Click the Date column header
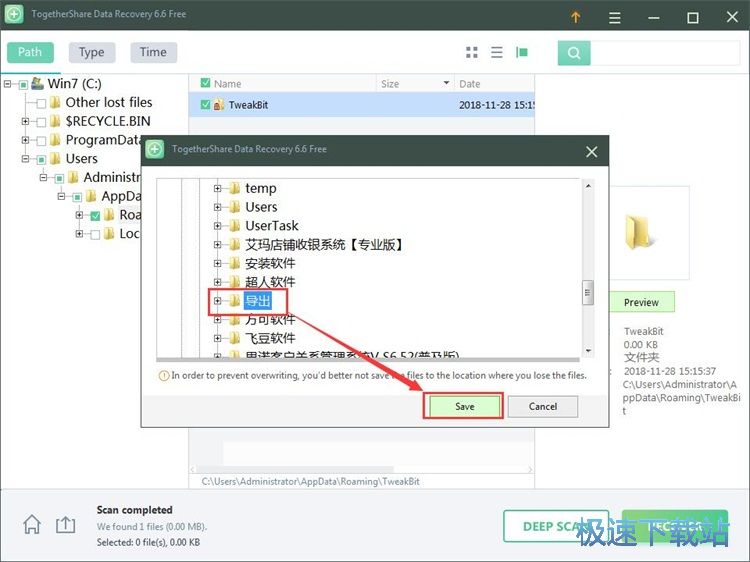 494,84
